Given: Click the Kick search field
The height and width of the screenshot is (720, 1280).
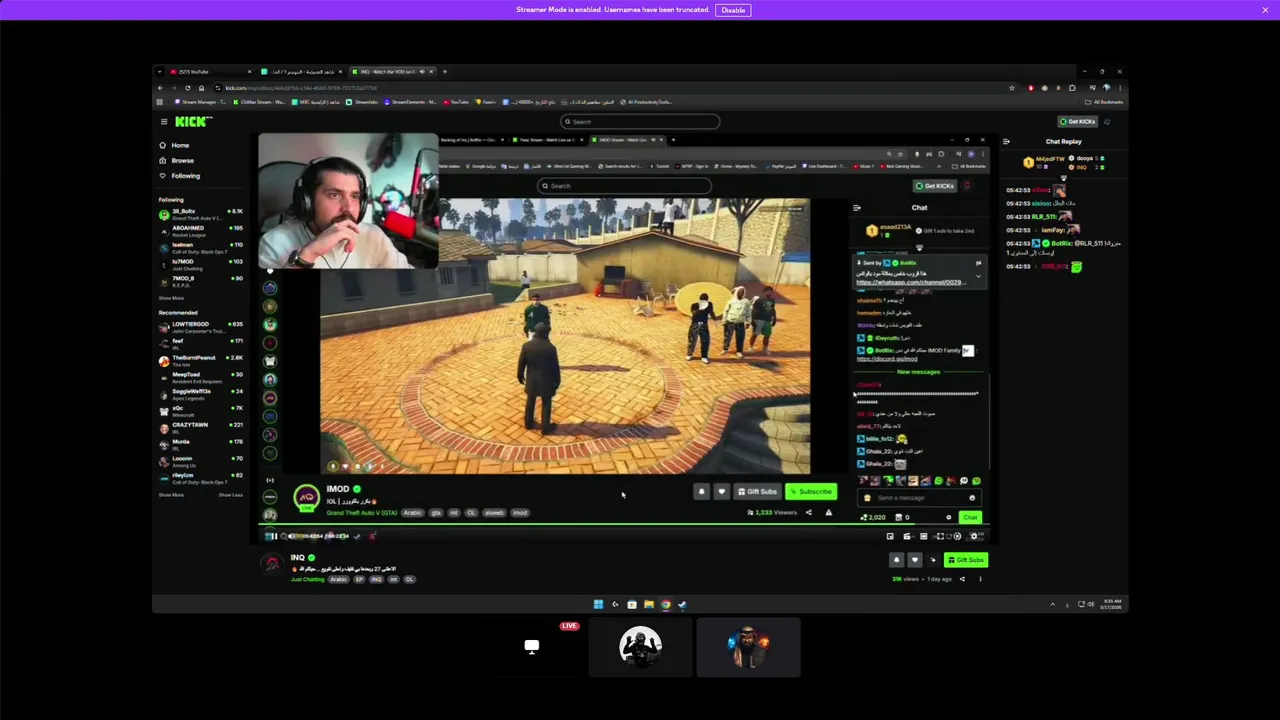Looking at the screenshot, I should point(640,122).
